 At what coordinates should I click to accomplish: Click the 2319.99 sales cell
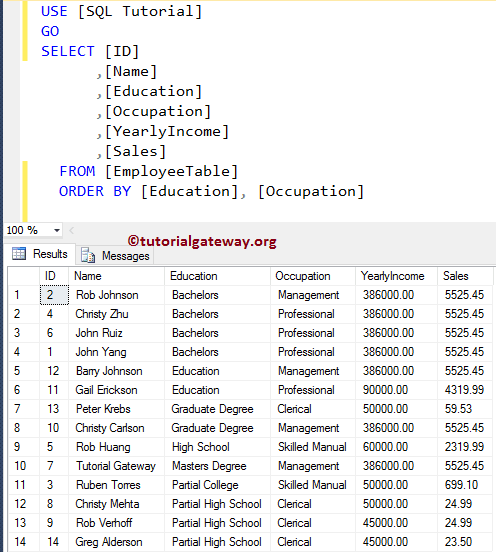(x=465, y=447)
